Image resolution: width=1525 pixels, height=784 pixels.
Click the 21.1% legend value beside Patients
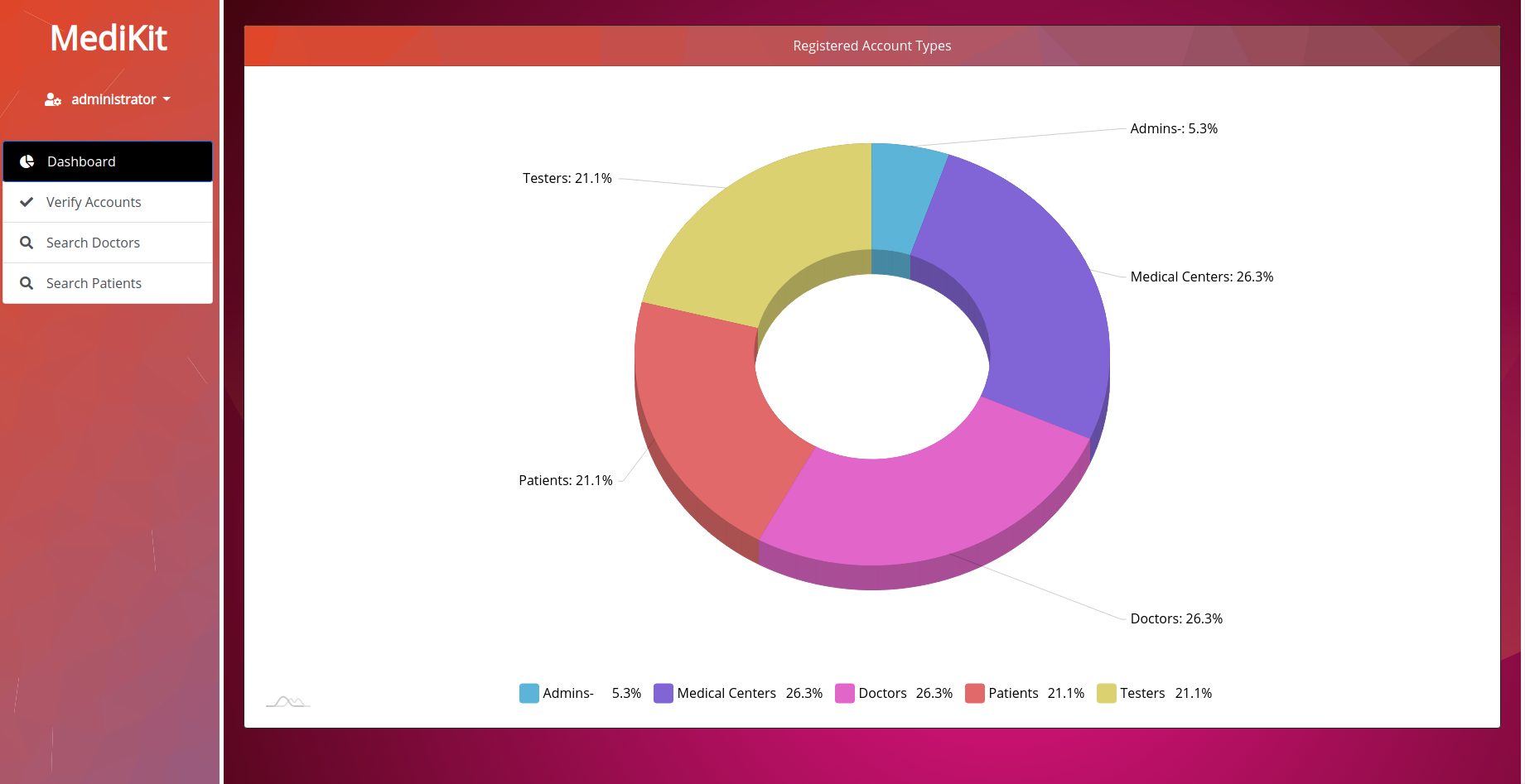point(1066,693)
